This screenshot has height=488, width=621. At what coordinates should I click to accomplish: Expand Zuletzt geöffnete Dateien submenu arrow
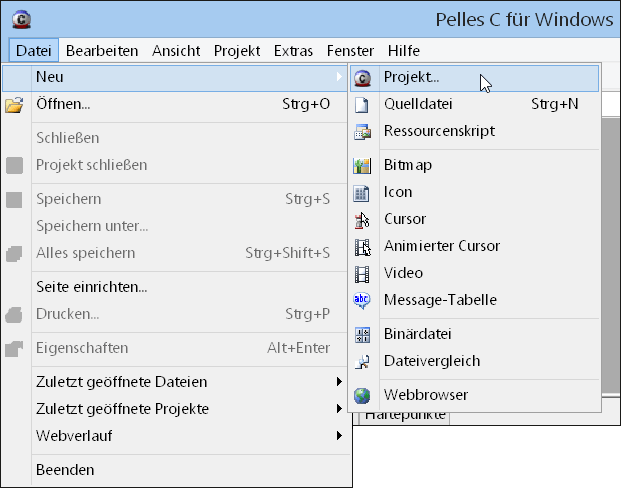339,382
